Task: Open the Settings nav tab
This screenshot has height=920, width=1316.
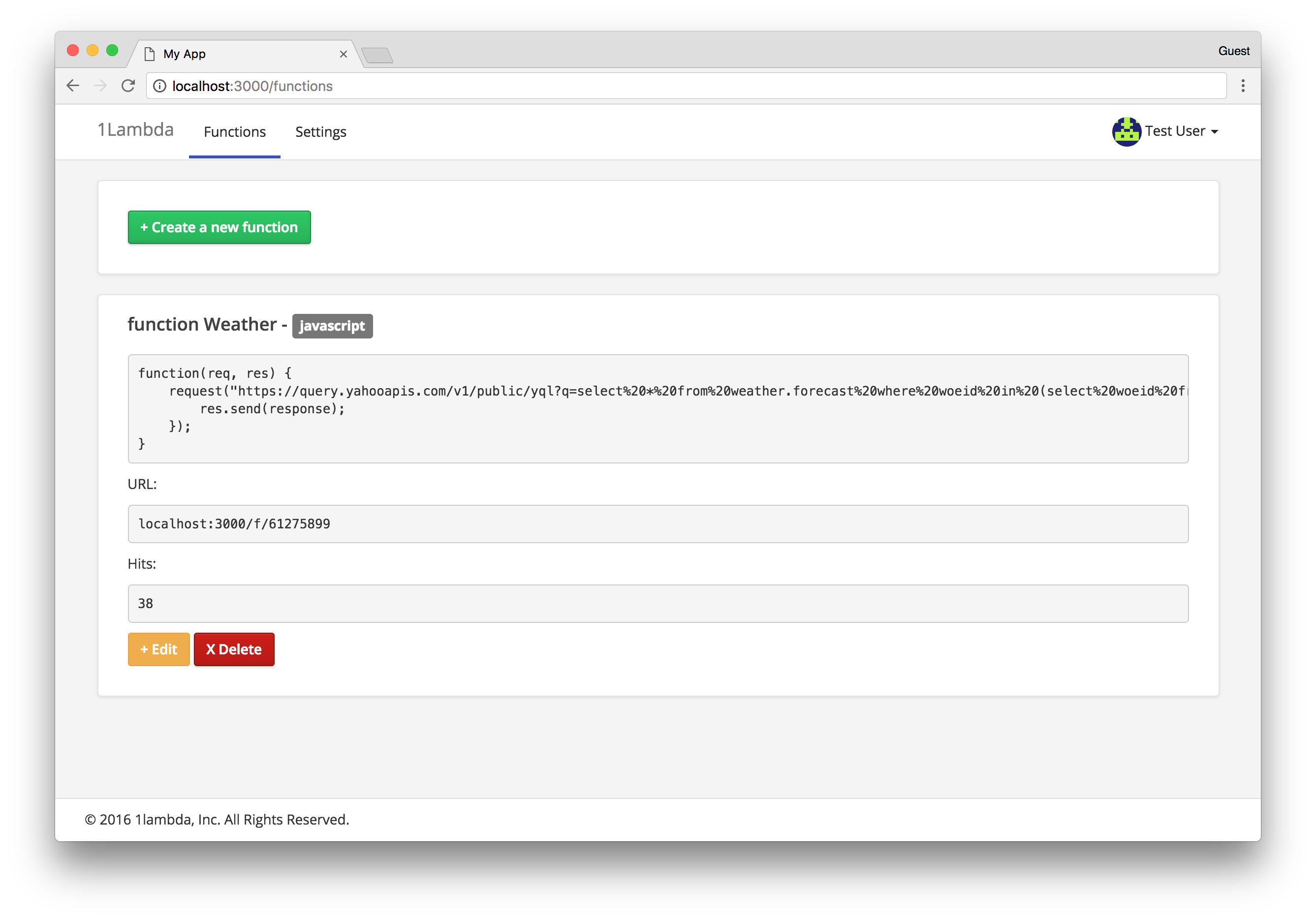Action: click(x=320, y=132)
